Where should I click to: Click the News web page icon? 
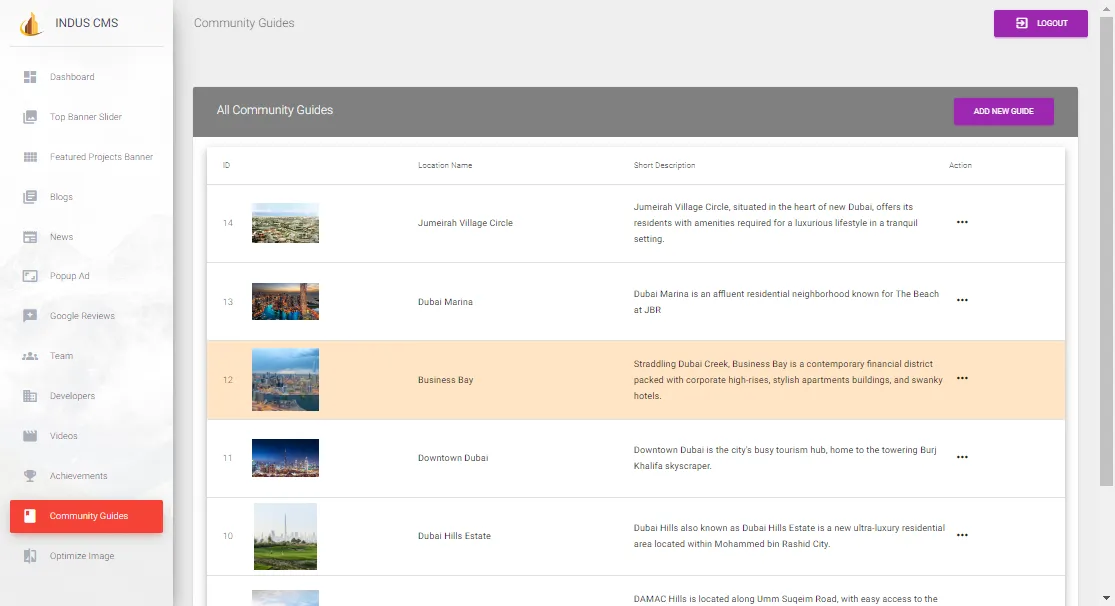(x=30, y=237)
